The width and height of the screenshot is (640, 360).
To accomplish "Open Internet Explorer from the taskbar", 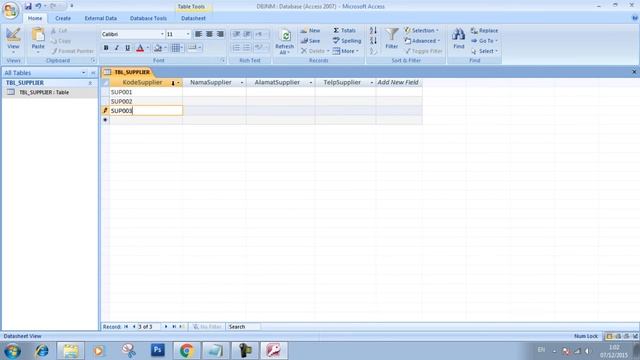I will click(x=42, y=351).
